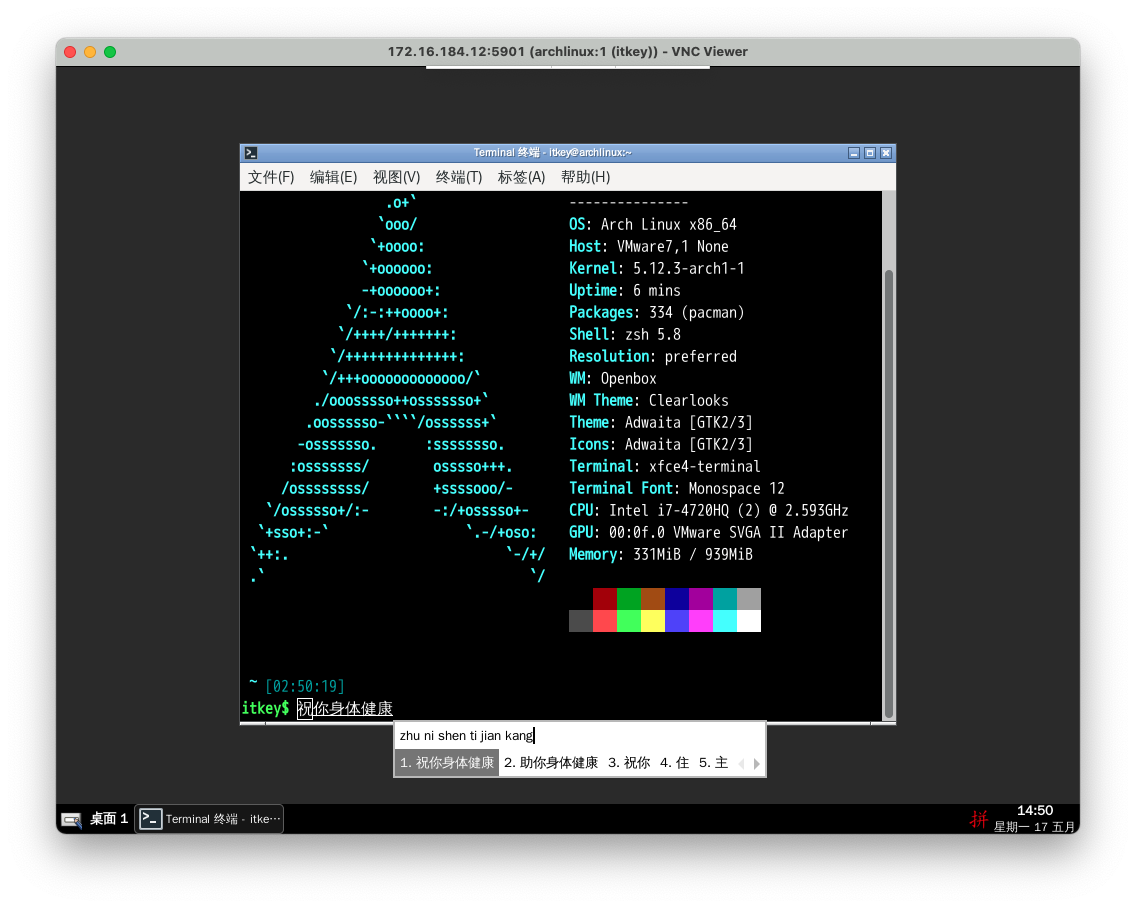
Task: Click the bright cyan color block
Action: [x=724, y=621]
